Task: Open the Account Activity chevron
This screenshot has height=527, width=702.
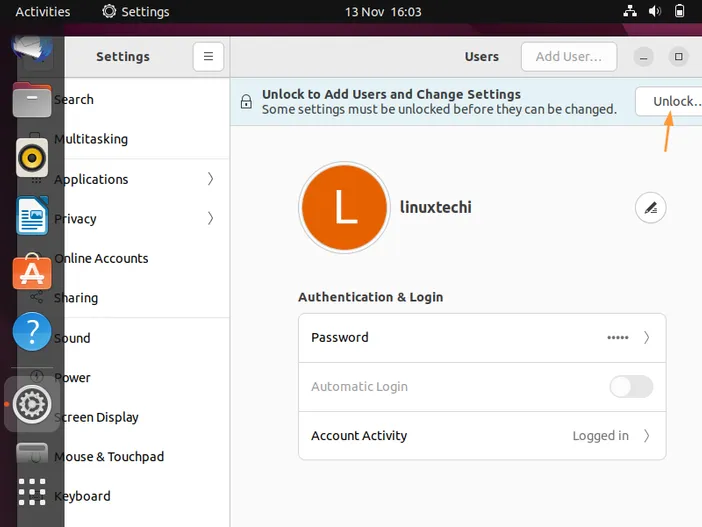Action: pos(646,435)
